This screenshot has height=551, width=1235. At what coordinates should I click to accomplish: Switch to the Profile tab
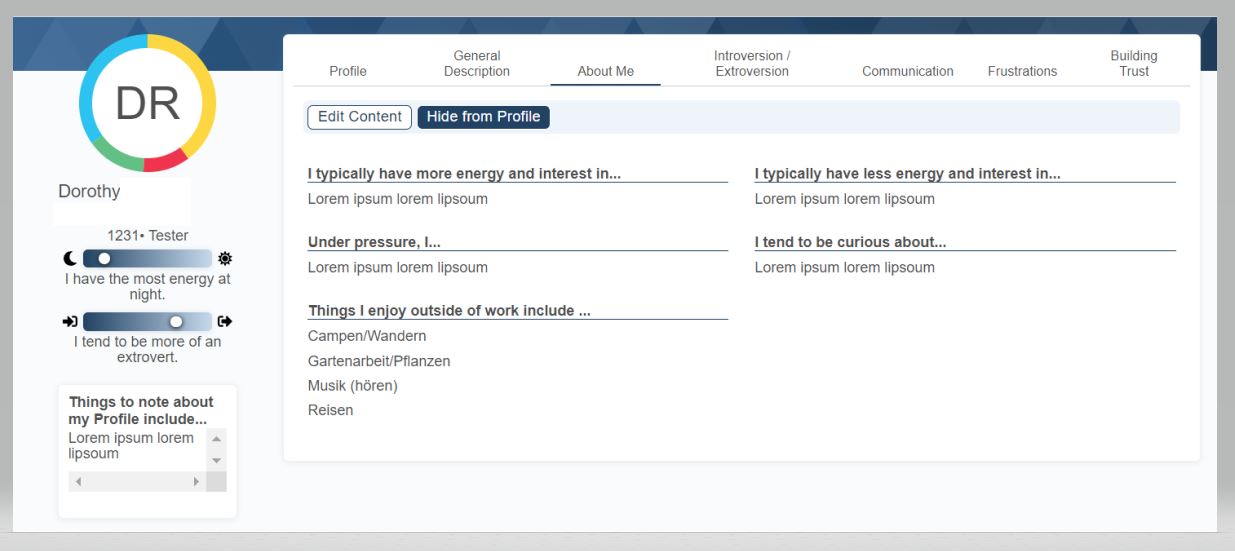(x=348, y=71)
